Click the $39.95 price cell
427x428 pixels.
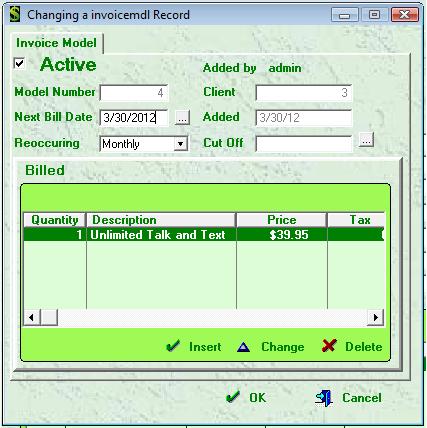[x=282, y=234]
